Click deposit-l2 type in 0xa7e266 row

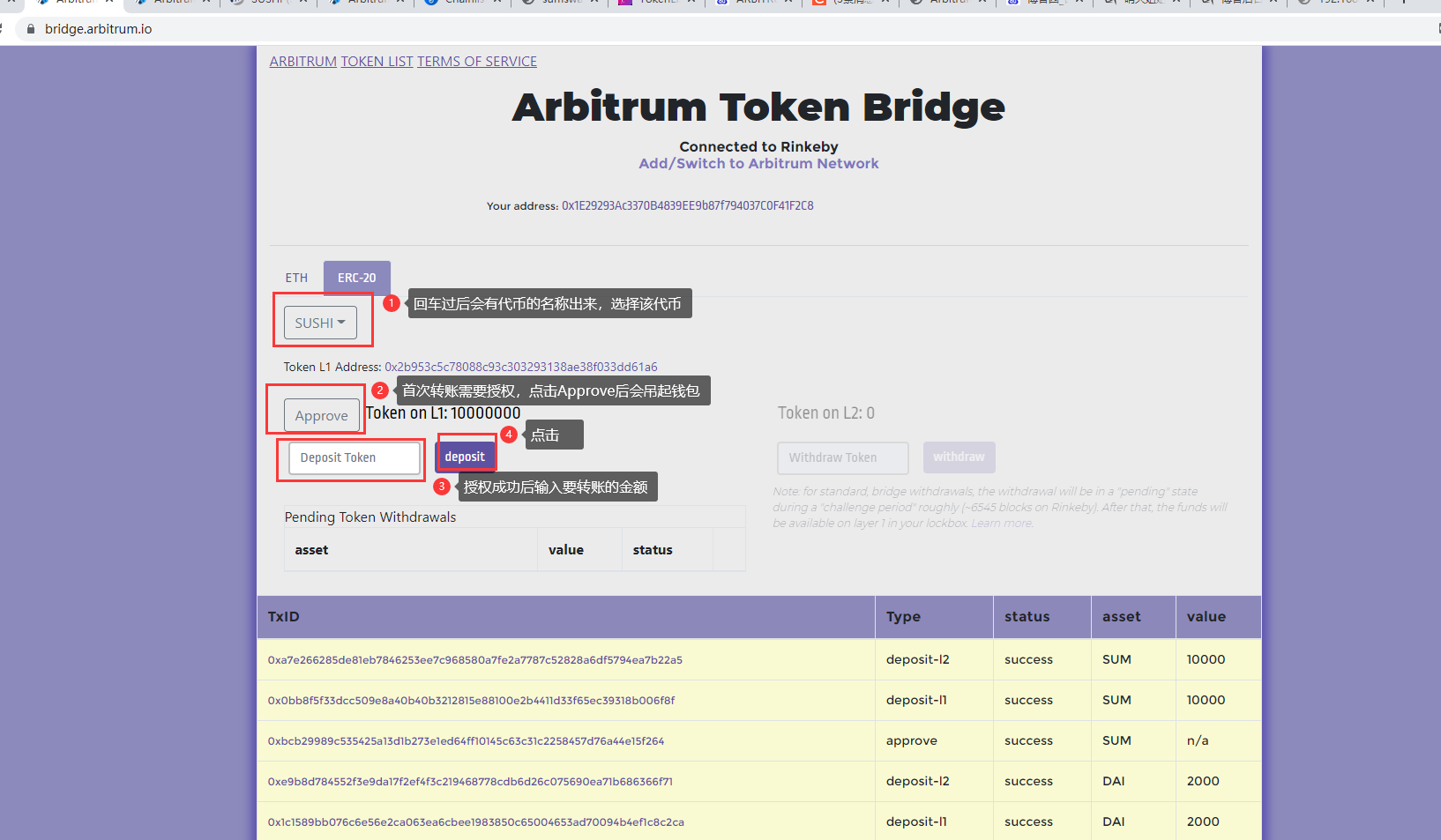click(918, 659)
